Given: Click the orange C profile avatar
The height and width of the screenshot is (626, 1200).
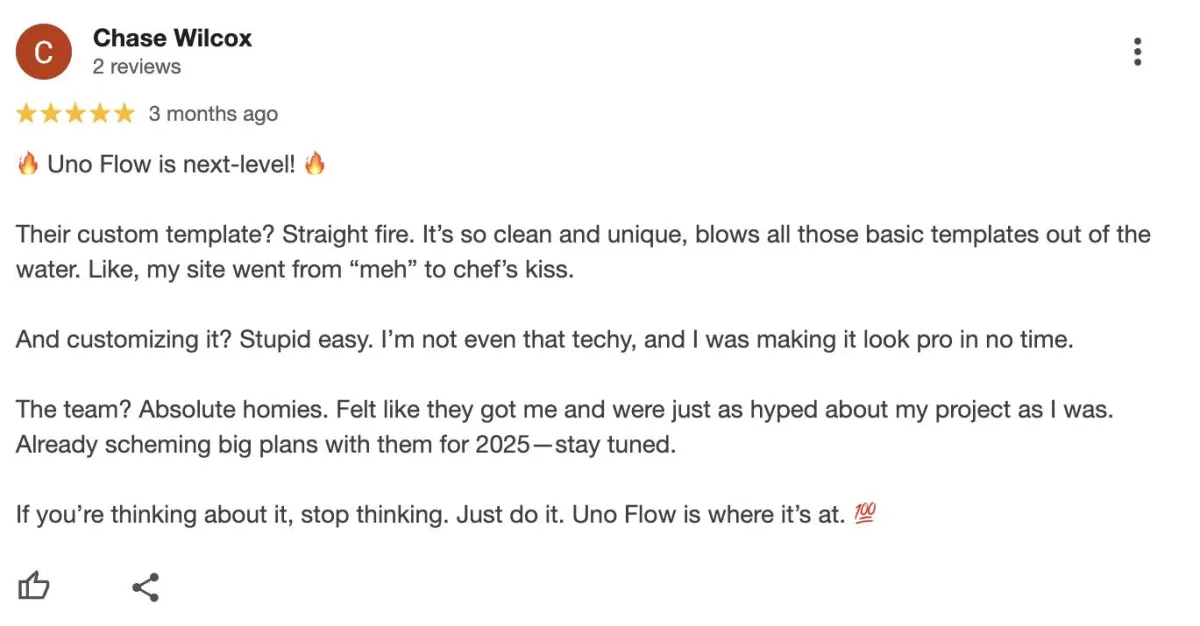Looking at the screenshot, I should click(x=43, y=52).
